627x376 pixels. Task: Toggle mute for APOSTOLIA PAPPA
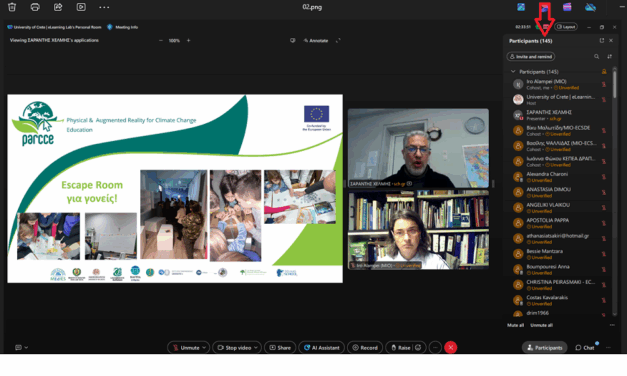[604, 223]
